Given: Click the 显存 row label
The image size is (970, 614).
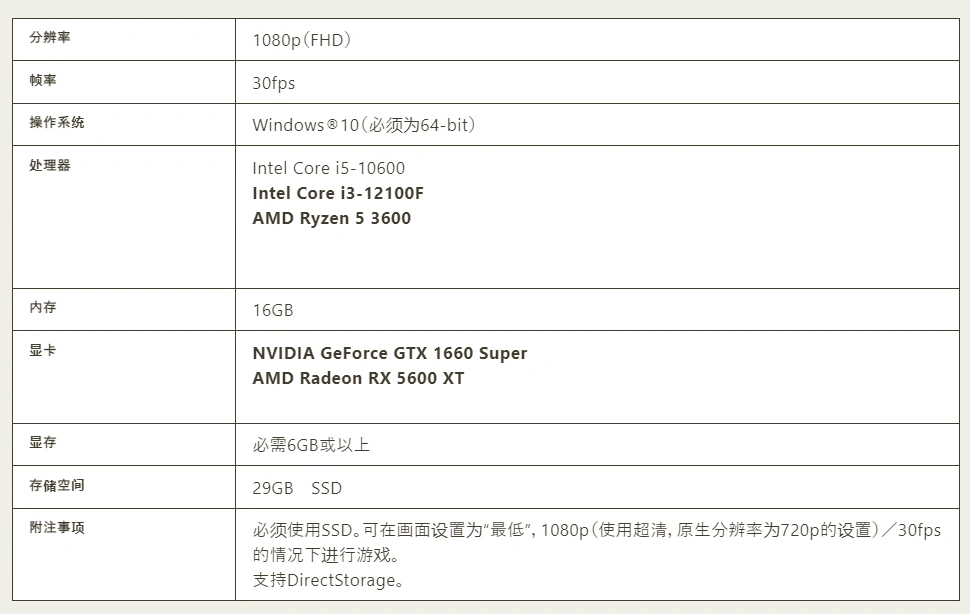Looking at the screenshot, I should coord(43,443).
